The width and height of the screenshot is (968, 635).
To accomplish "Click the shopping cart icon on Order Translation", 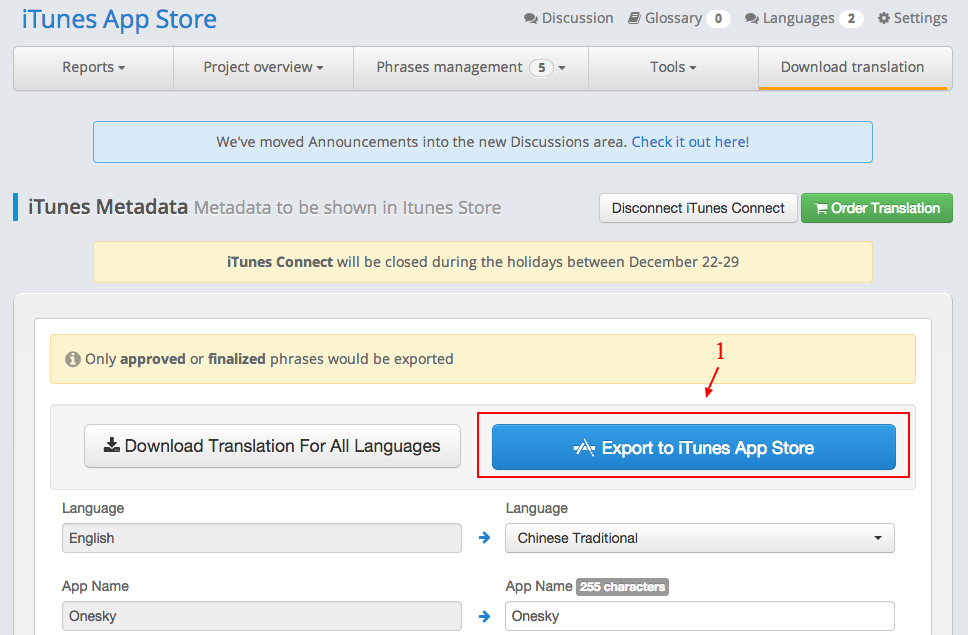I will point(821,209).
